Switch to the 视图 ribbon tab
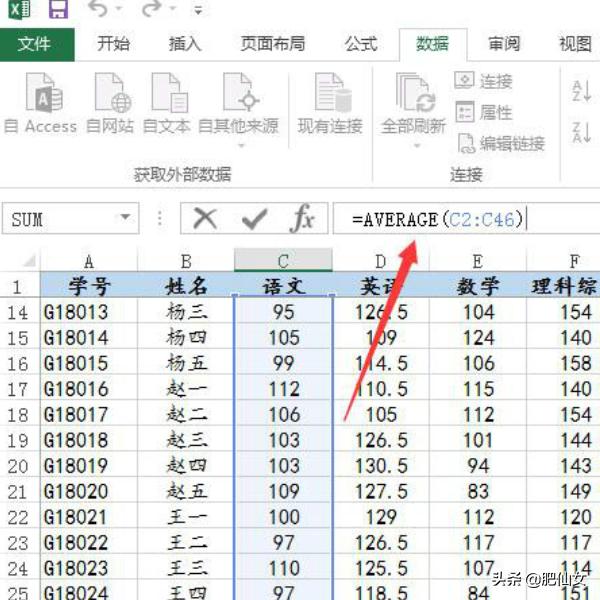This screenshot has height=600, width=600. (576, 44)
